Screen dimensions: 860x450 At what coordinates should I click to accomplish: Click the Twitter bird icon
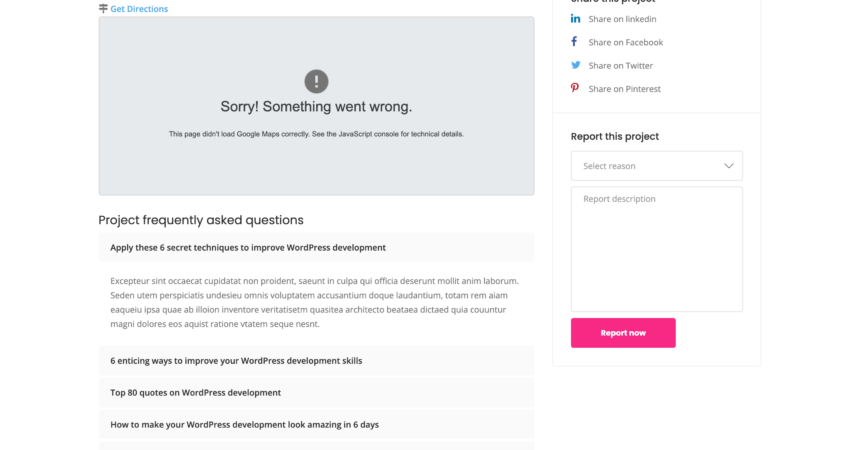point(575,65)
